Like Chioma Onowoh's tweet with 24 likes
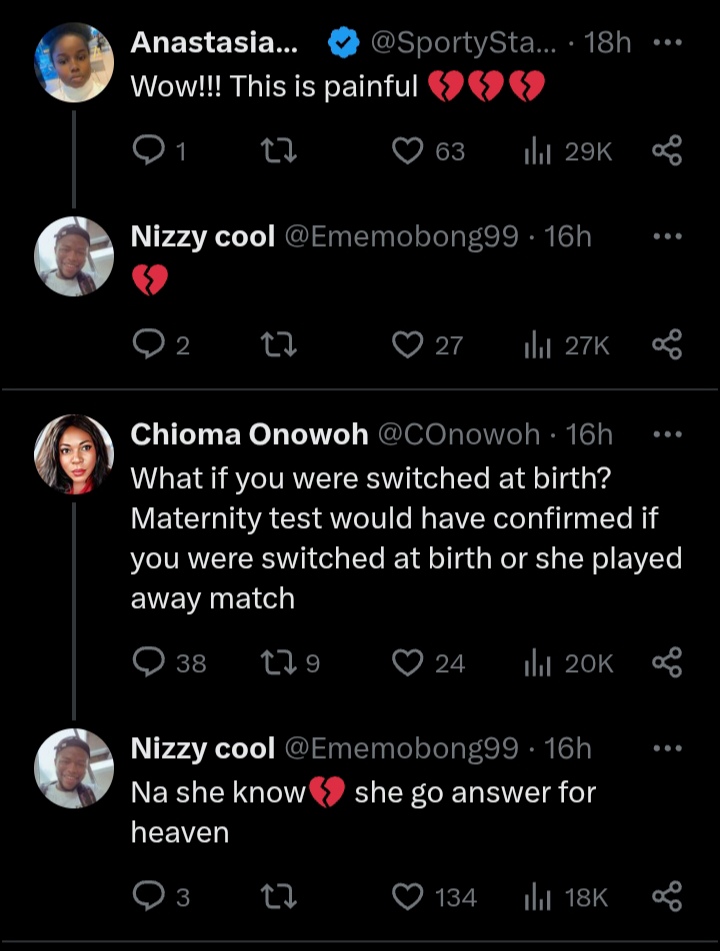 click(407, 662)
